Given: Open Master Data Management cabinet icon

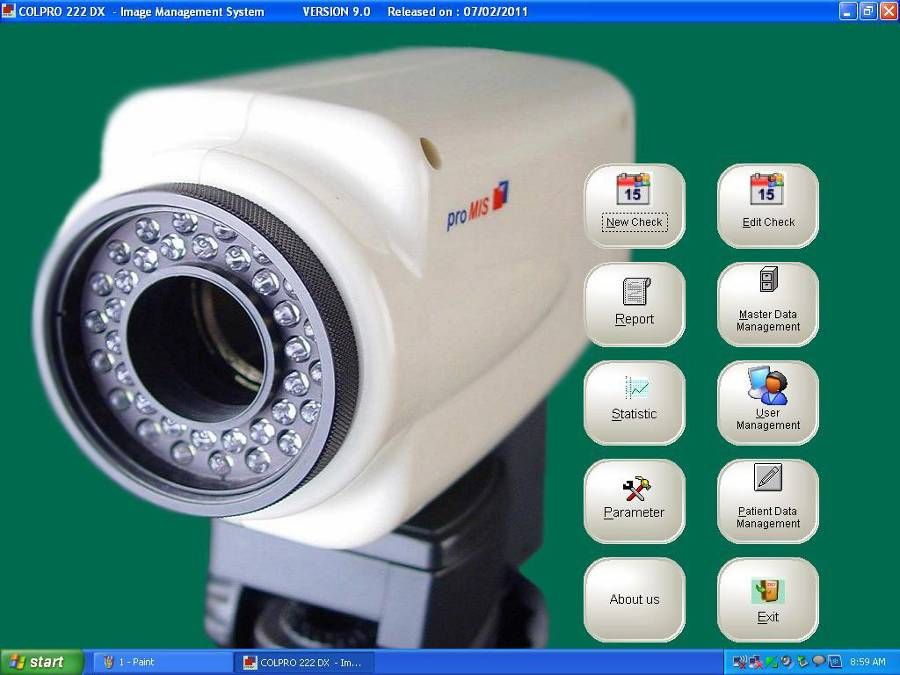Looking at the screenshot, I should [768, 304].
